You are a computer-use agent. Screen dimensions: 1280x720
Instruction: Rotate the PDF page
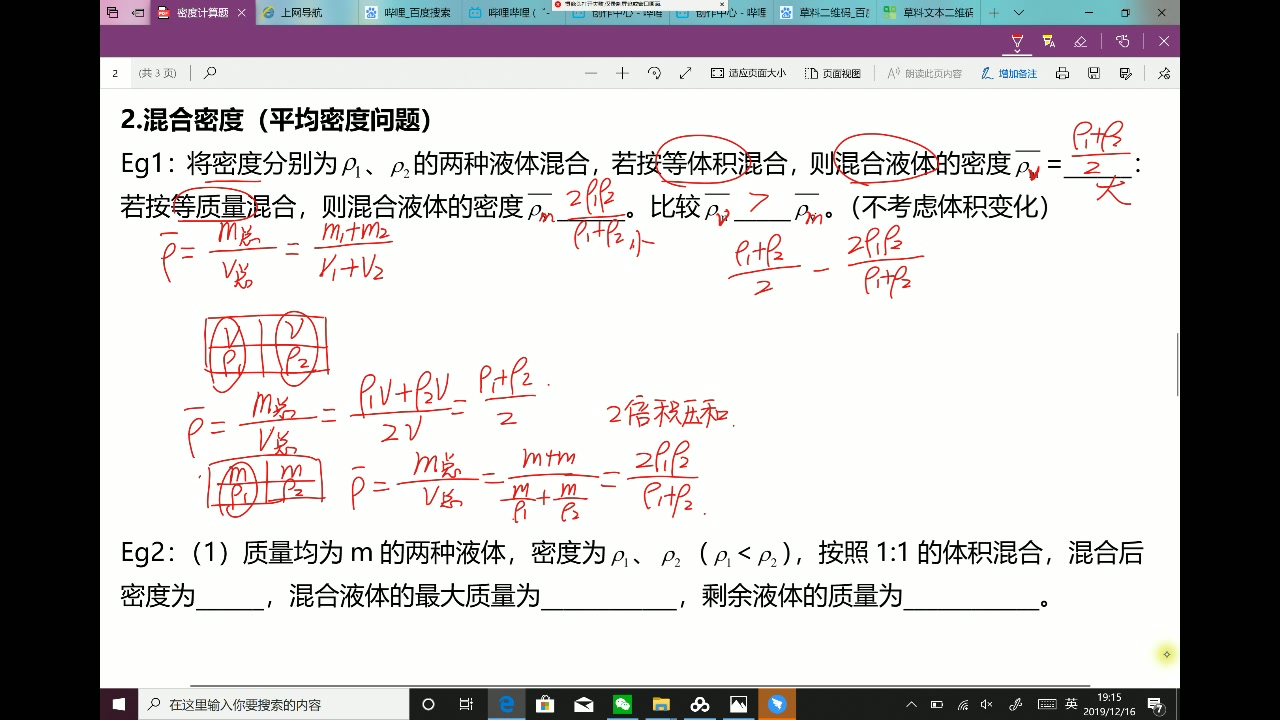pyautogui.click(x=652, y=73)
